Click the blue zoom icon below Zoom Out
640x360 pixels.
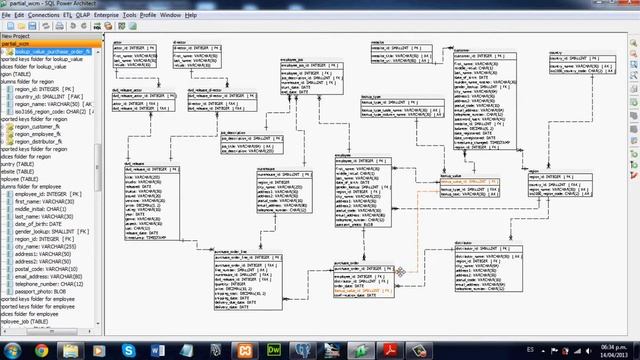pos(634,64)
